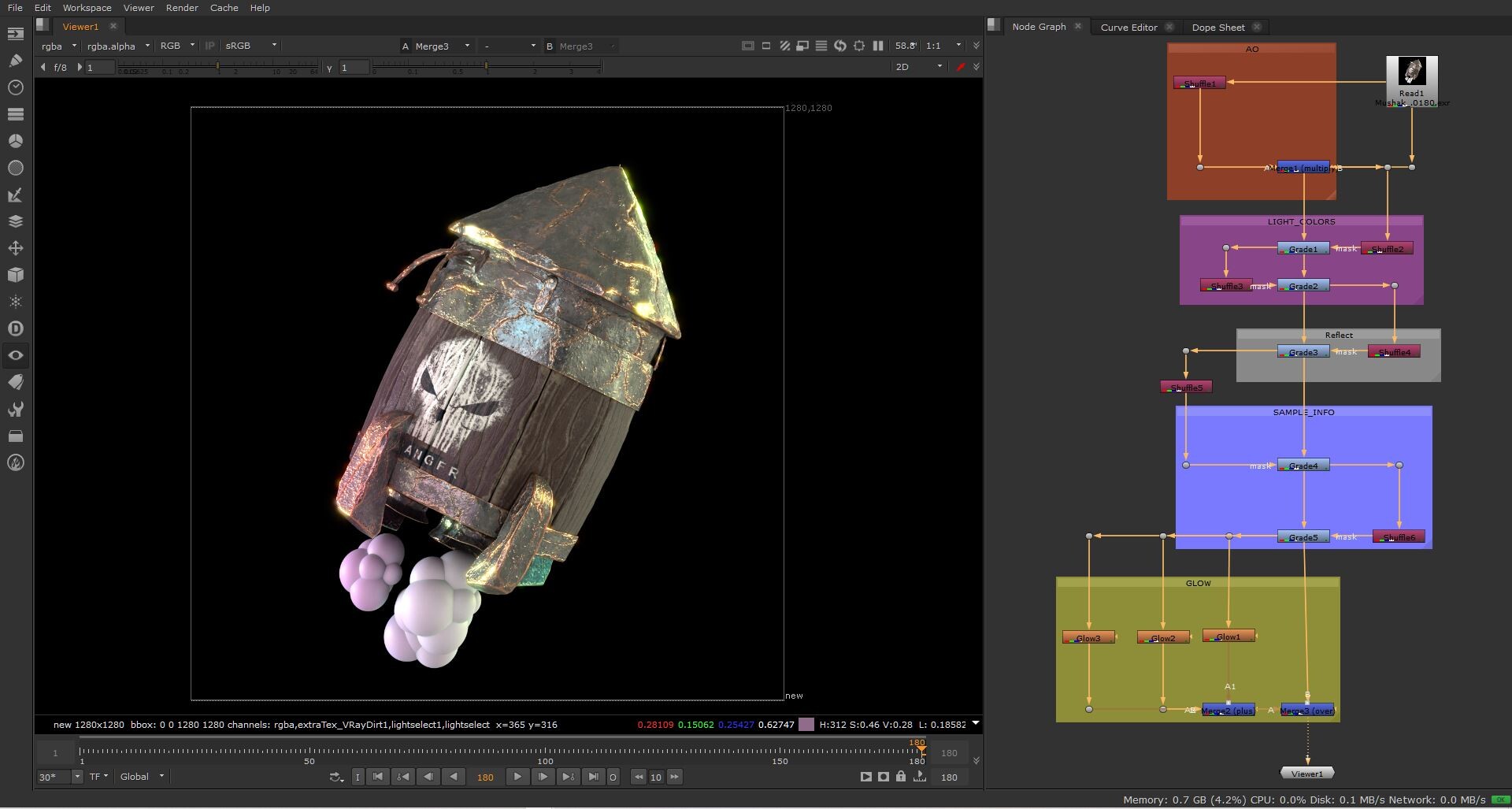This screenshot has height=809, width=1512.
Task: Open the Color nodes menu icon
Action: [15, 141]
